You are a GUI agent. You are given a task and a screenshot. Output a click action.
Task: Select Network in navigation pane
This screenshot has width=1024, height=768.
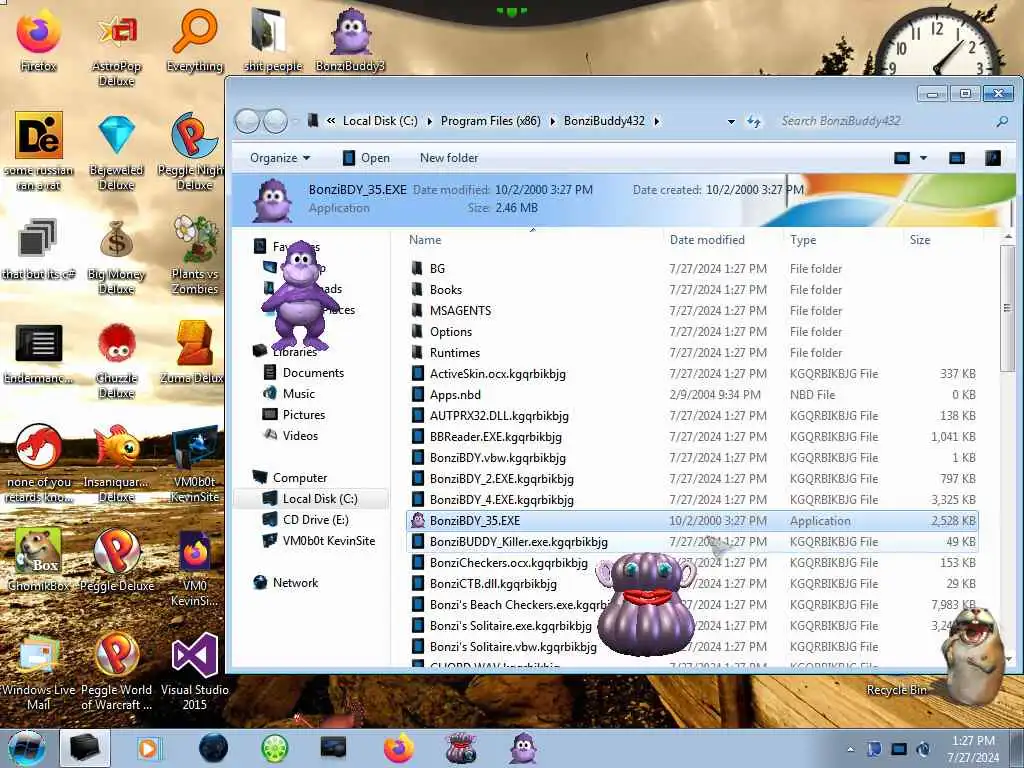[285, 583]
